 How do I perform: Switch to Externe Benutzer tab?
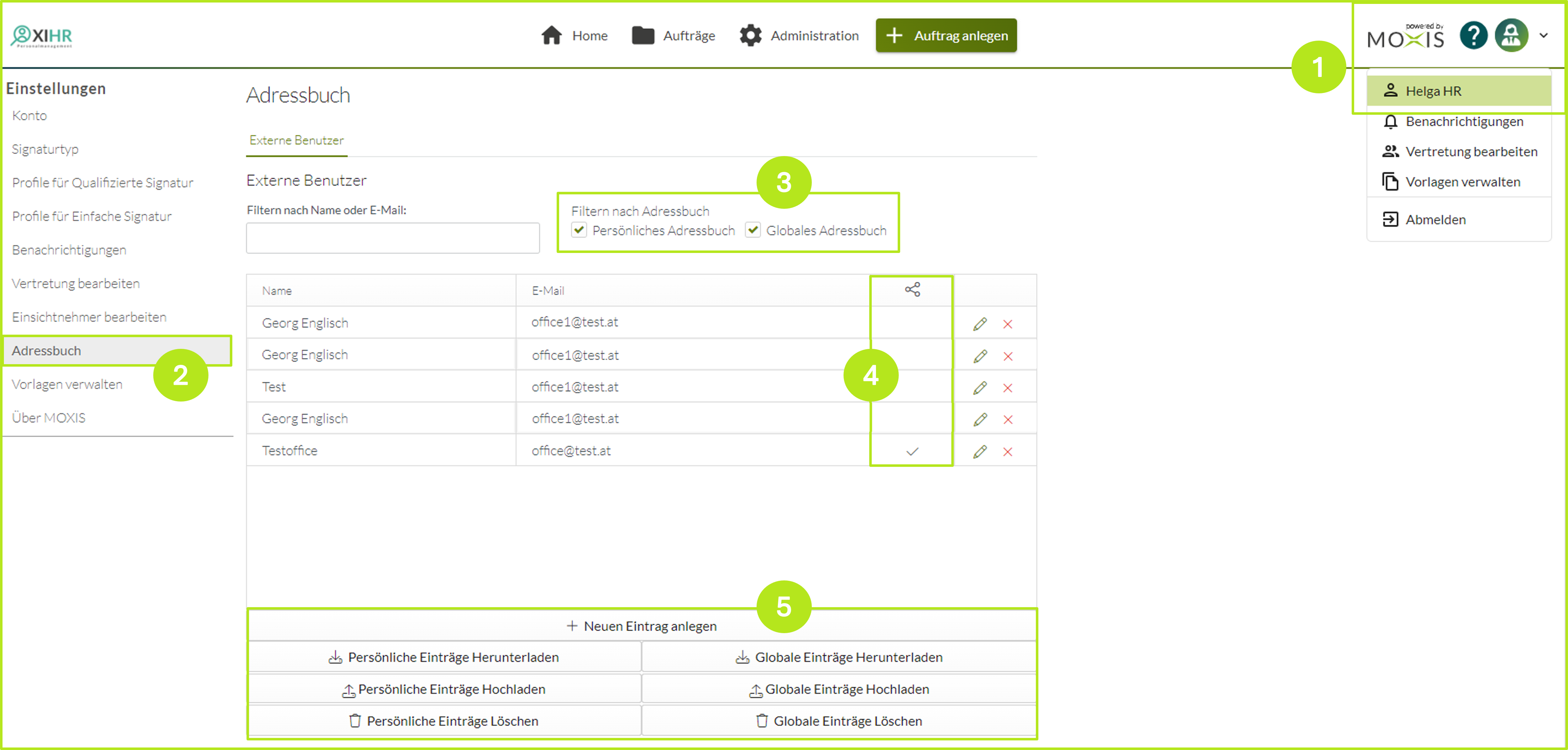[296, 141]
